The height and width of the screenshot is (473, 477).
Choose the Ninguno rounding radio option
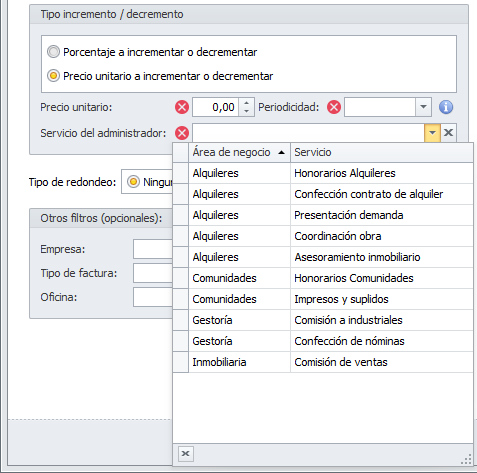click(x=133, y=182)
